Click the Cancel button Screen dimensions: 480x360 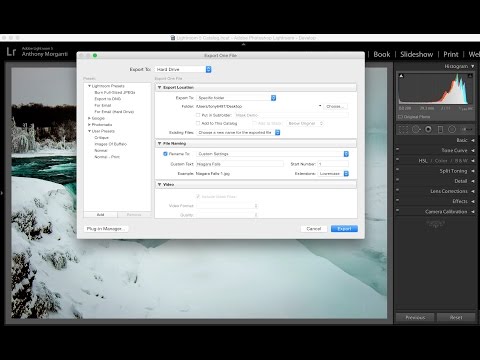tap(314, 229)
